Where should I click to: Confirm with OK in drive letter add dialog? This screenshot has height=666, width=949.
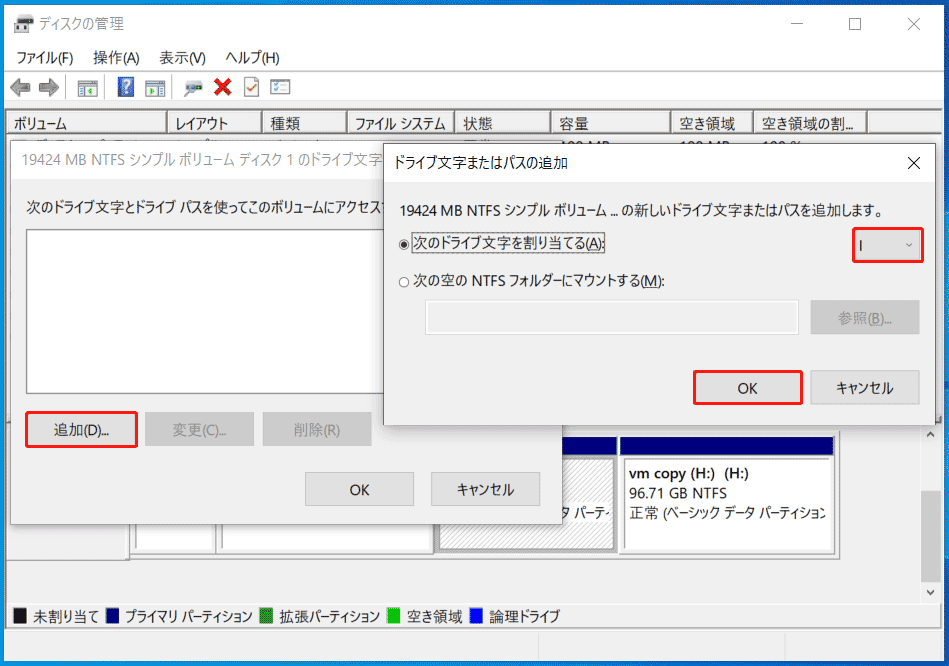747,388
